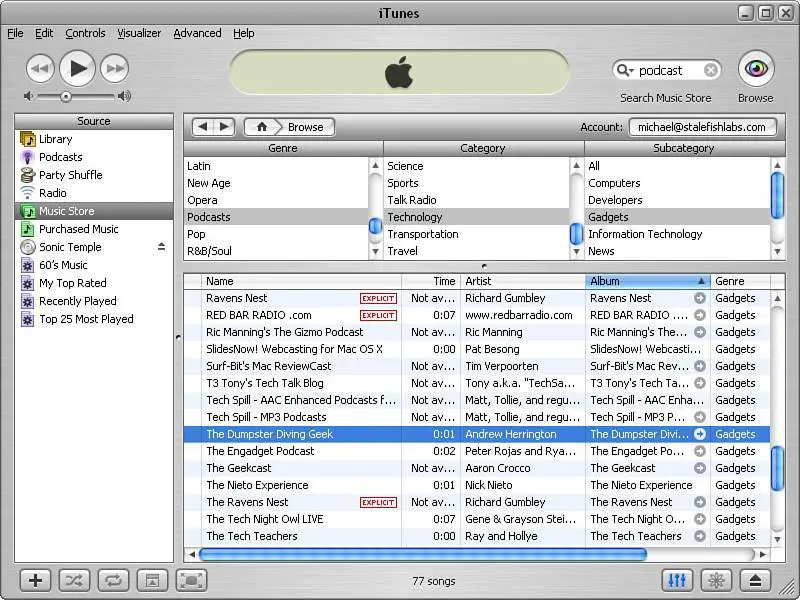Add a new playlist with plus button

pos(35,580)
